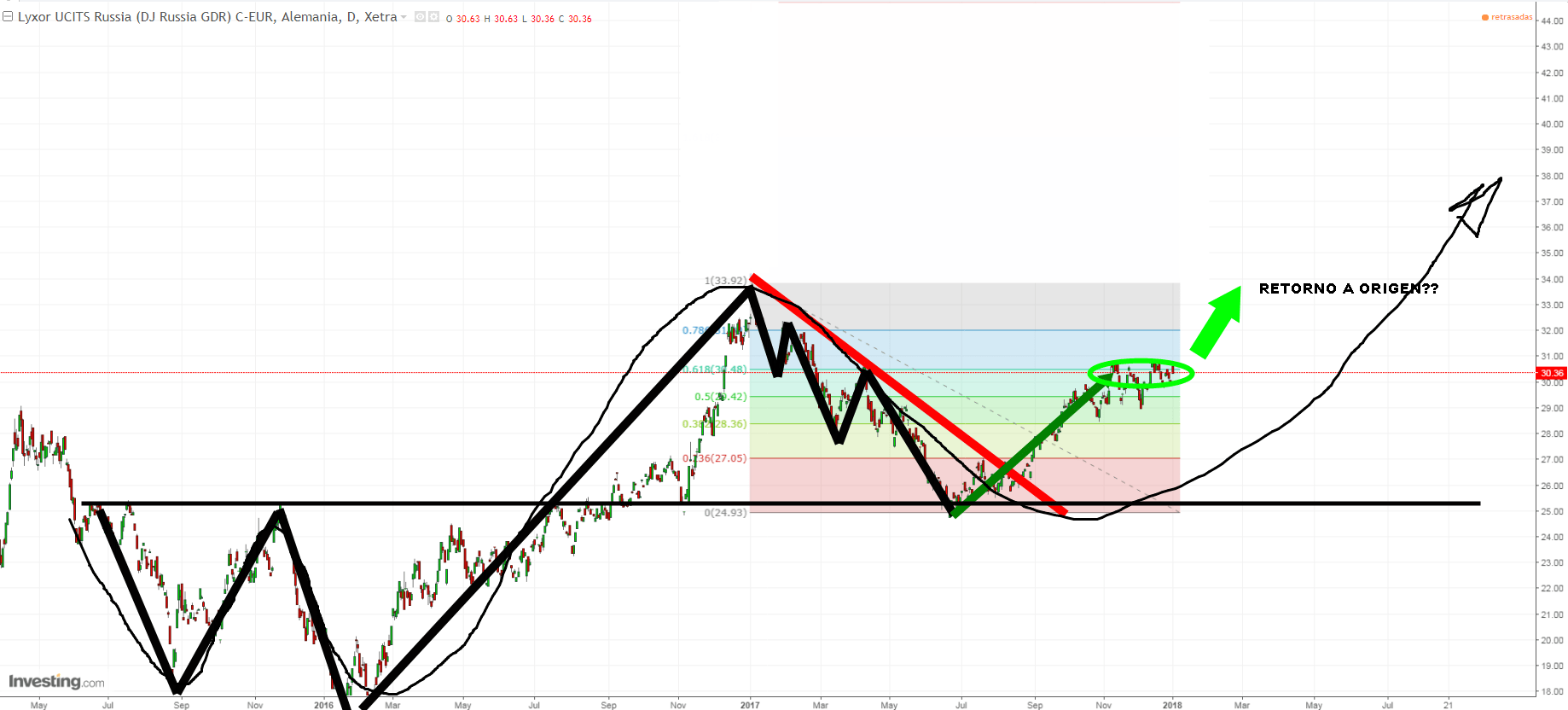The height and width of the screenshot is (710, 1568).
Task: Click the Fibonacci 0(24.93) level label
Action: pos(725,513)
